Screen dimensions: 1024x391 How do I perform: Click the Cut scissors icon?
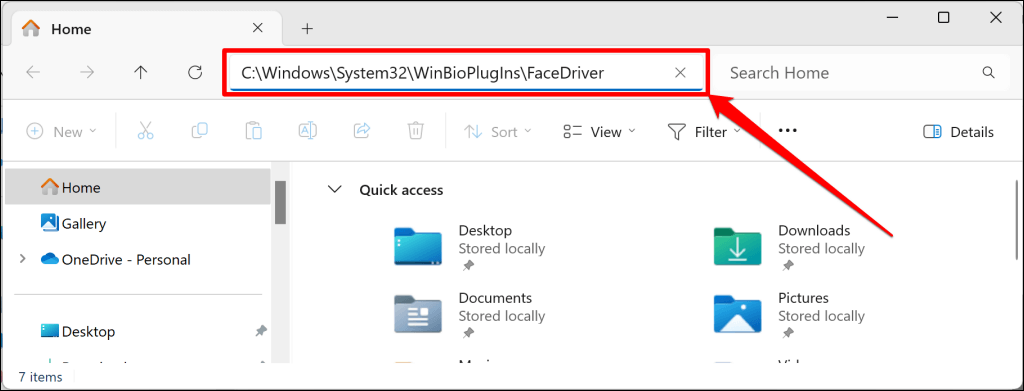click(145, 131)
